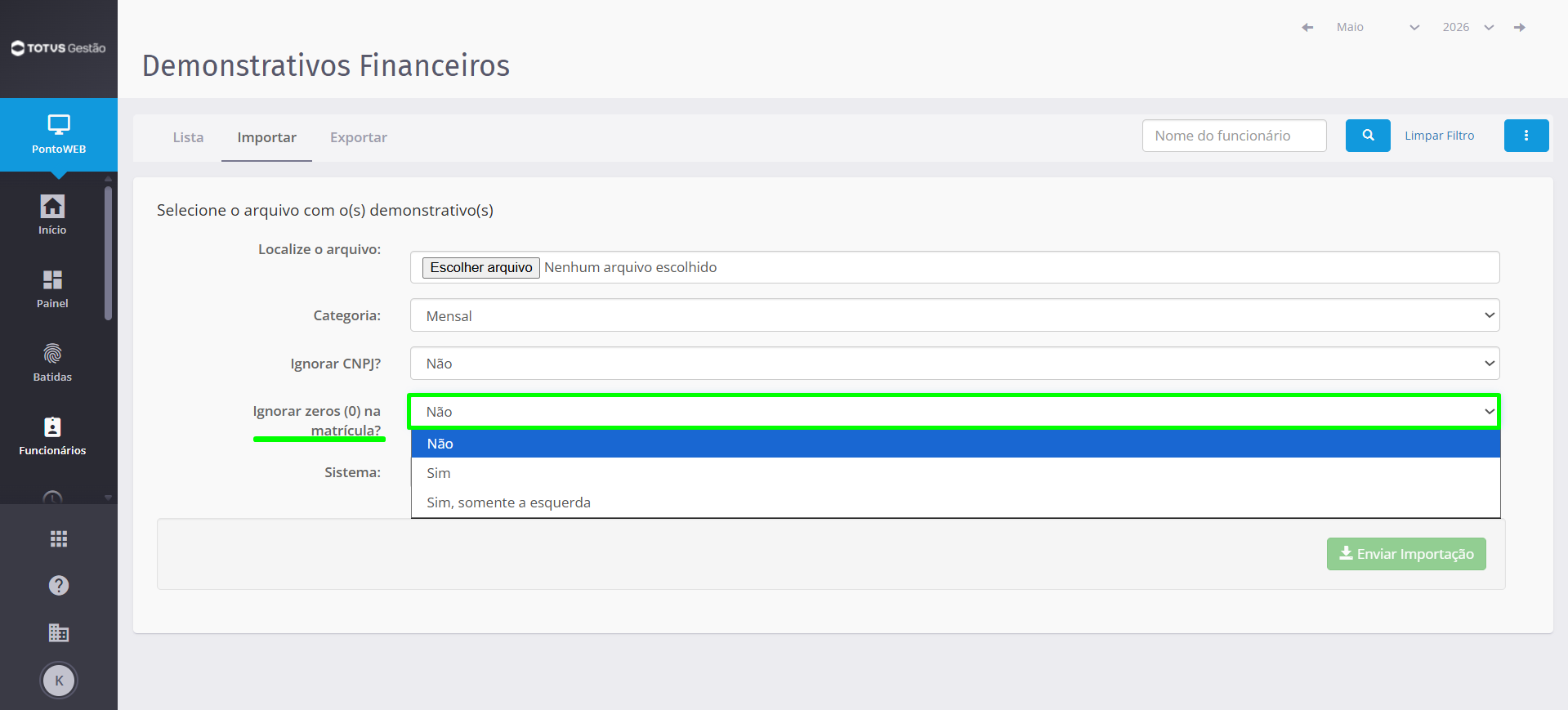The width and height of the screenshot is (1568, 710).
Task: Click the Categoria label
Action: (347, 315)
